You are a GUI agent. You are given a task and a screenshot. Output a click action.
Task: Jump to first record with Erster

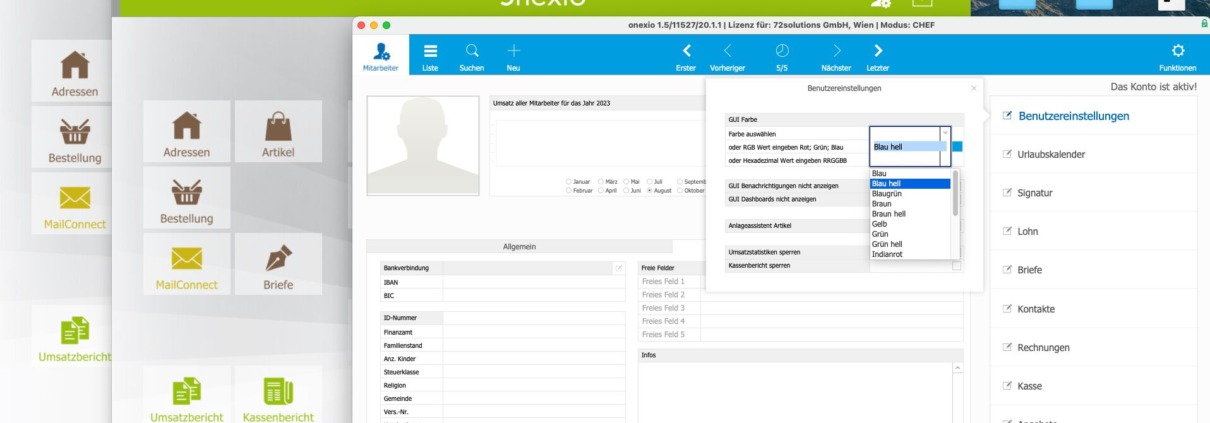coord(686,56)
